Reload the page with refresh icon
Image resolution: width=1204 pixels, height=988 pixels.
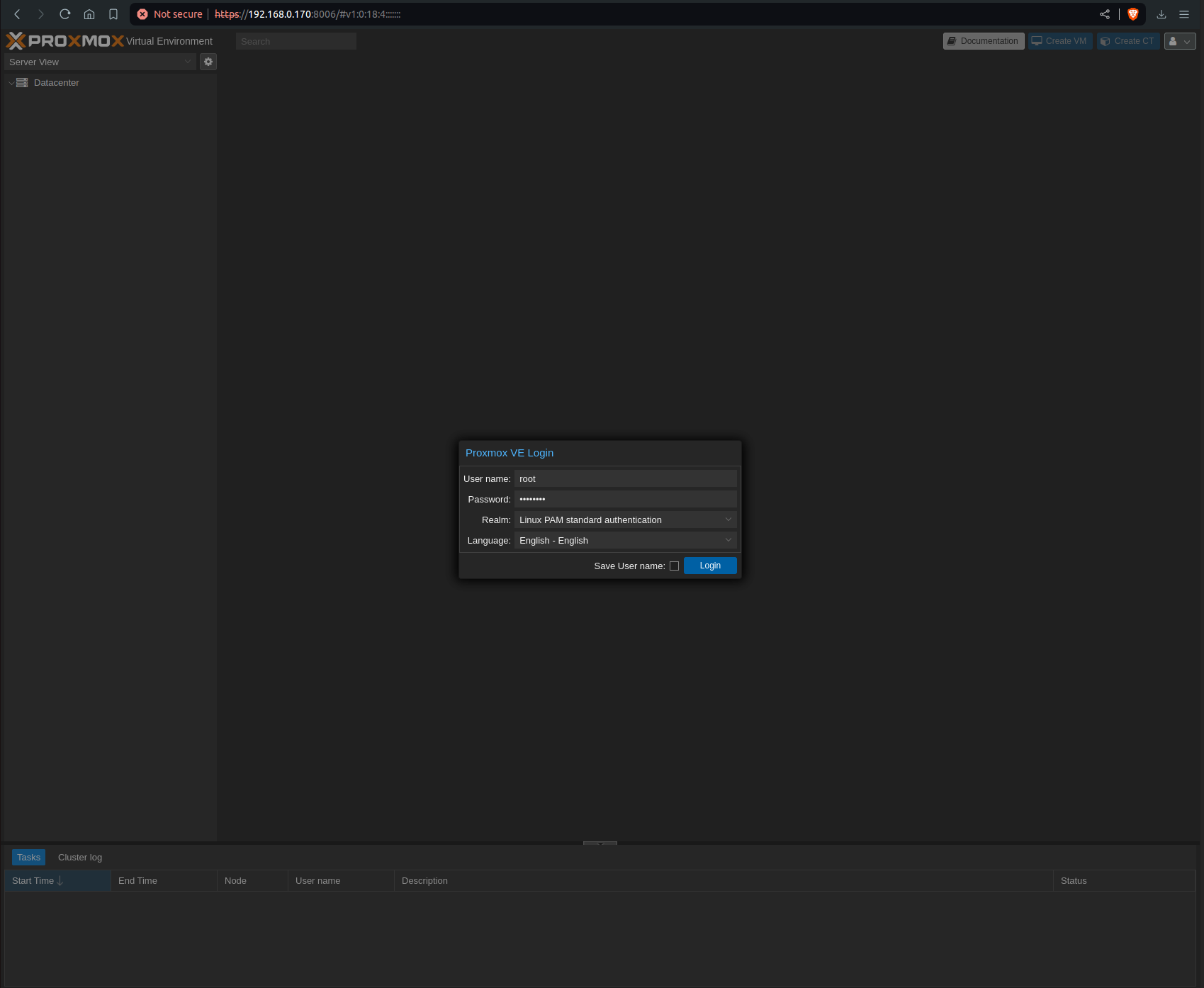[x=65, y=14]
